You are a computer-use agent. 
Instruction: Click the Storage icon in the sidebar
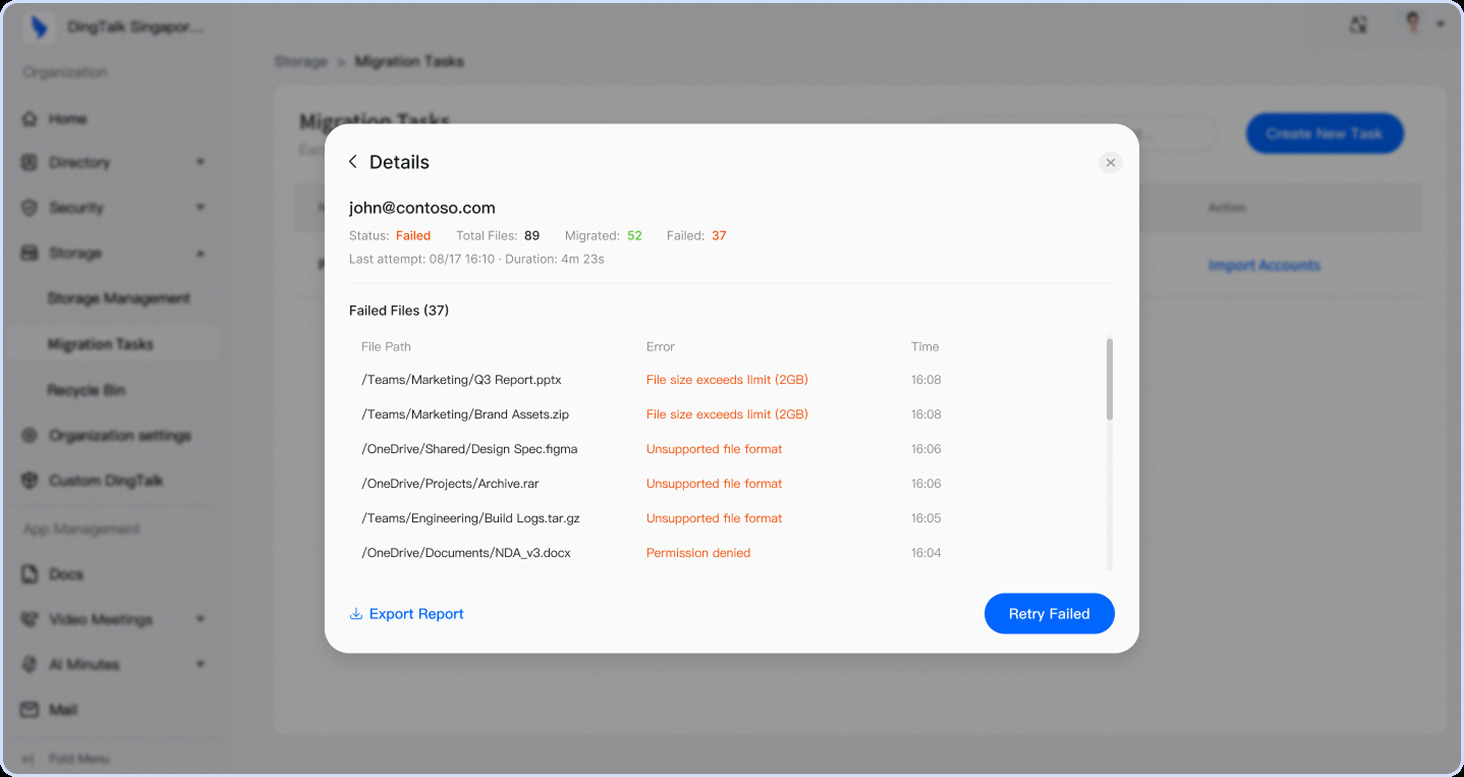pyautogui.click(x=30, y=254)
